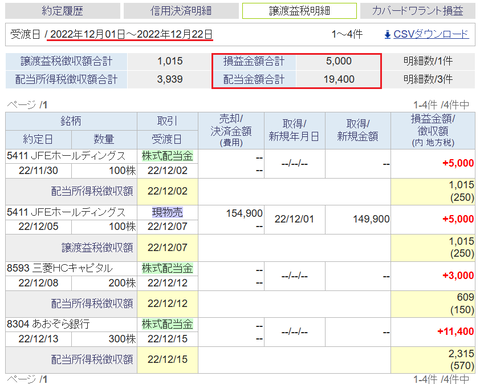Click the 取得/新規金額 column header
Image resolution: width=480 pixels, height=384 pixels.
pyautogui.click(x=358, y=131)
